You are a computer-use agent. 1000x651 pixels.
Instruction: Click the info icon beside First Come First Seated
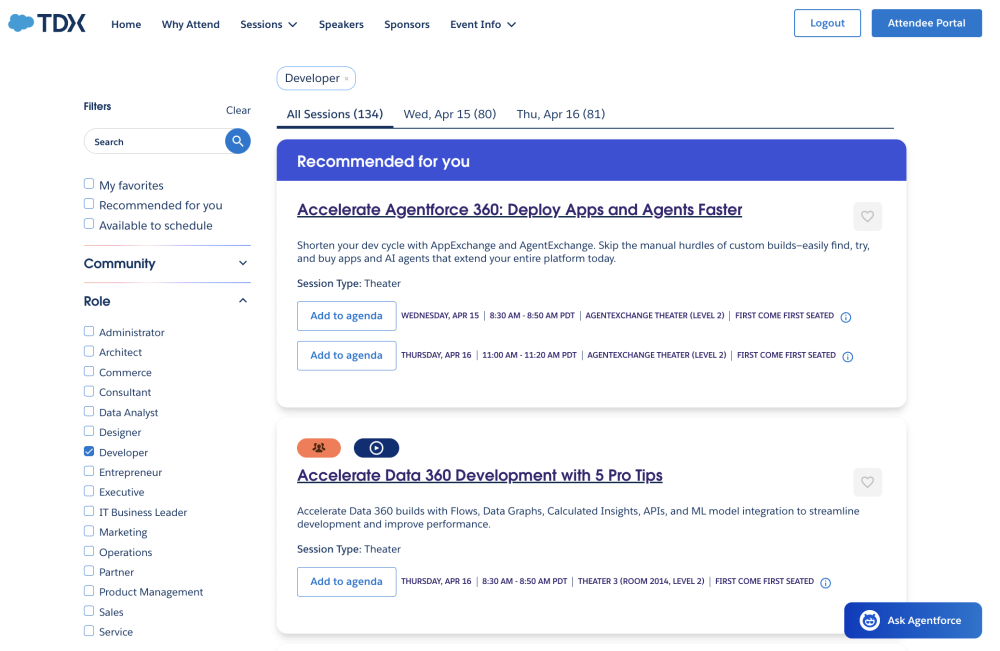pyautogui.click(x=846, y=315)
